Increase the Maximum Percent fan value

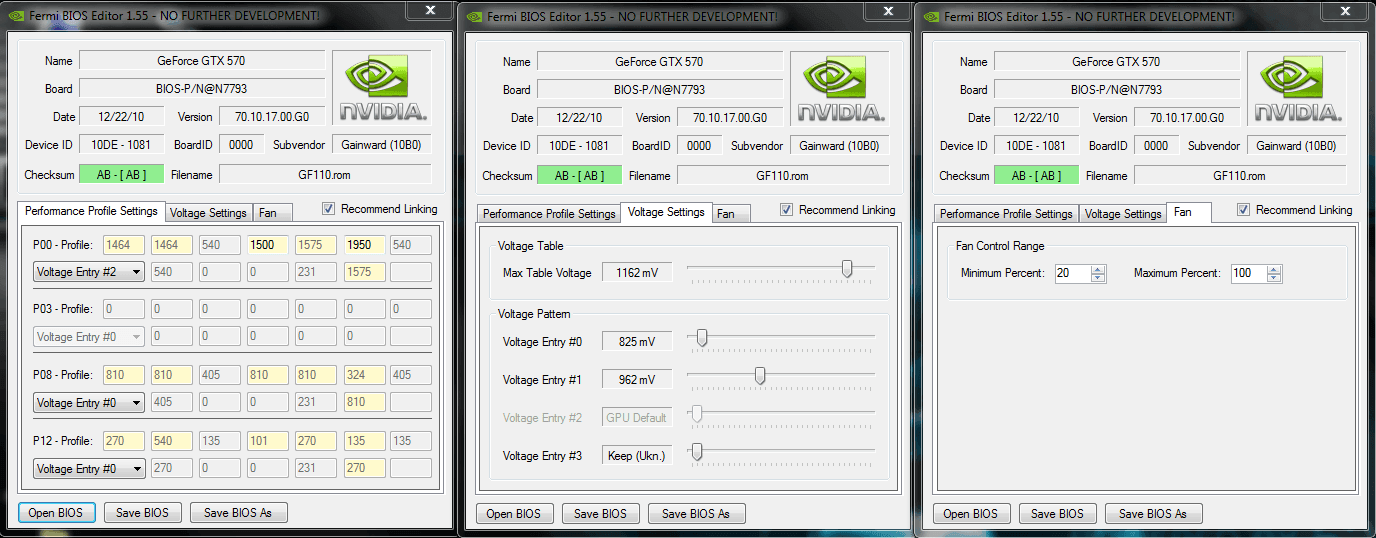[x=1274, y=269]
